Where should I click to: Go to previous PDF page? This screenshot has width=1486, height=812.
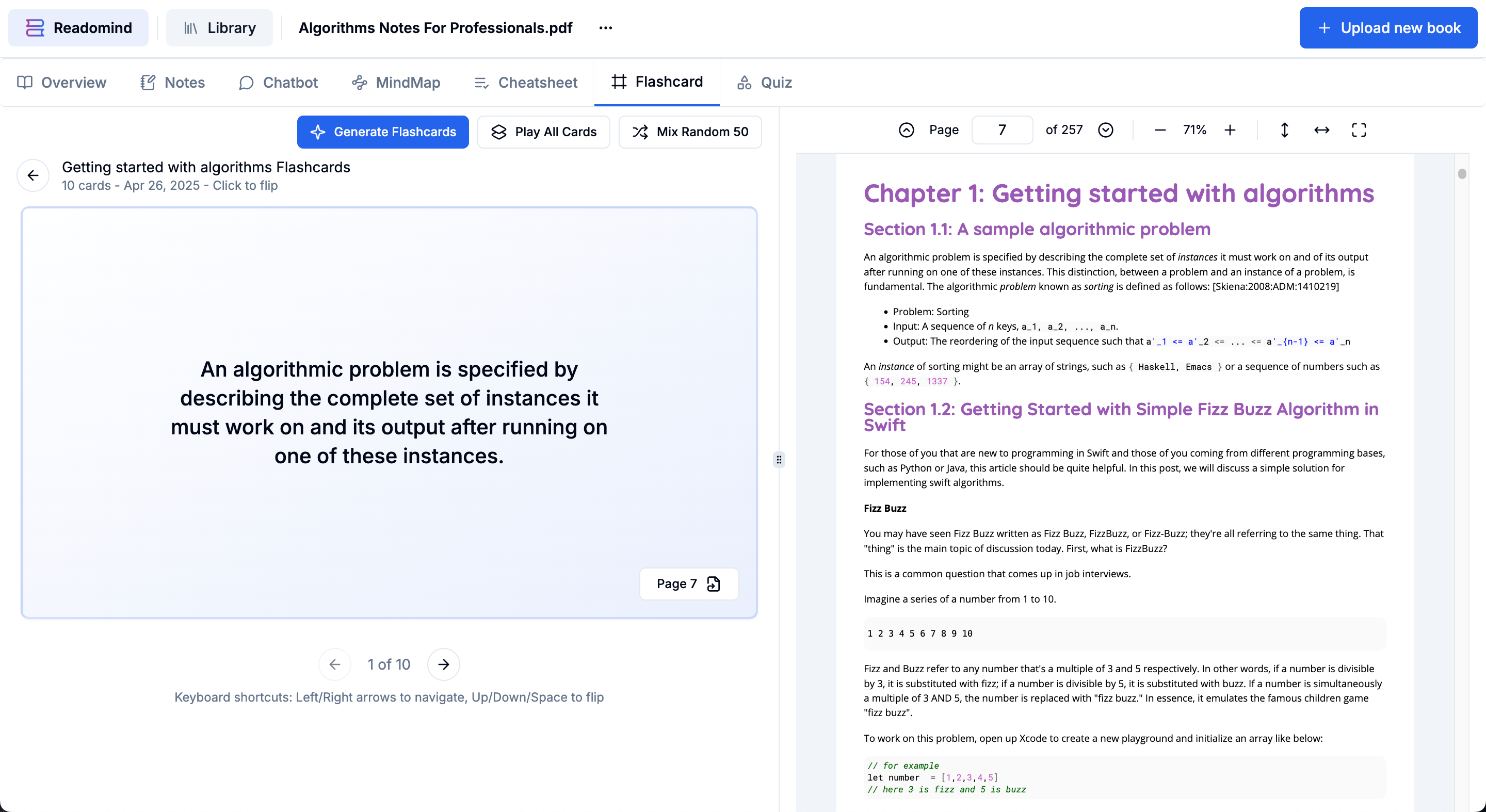pyautogui.click(x=906, y=131)
